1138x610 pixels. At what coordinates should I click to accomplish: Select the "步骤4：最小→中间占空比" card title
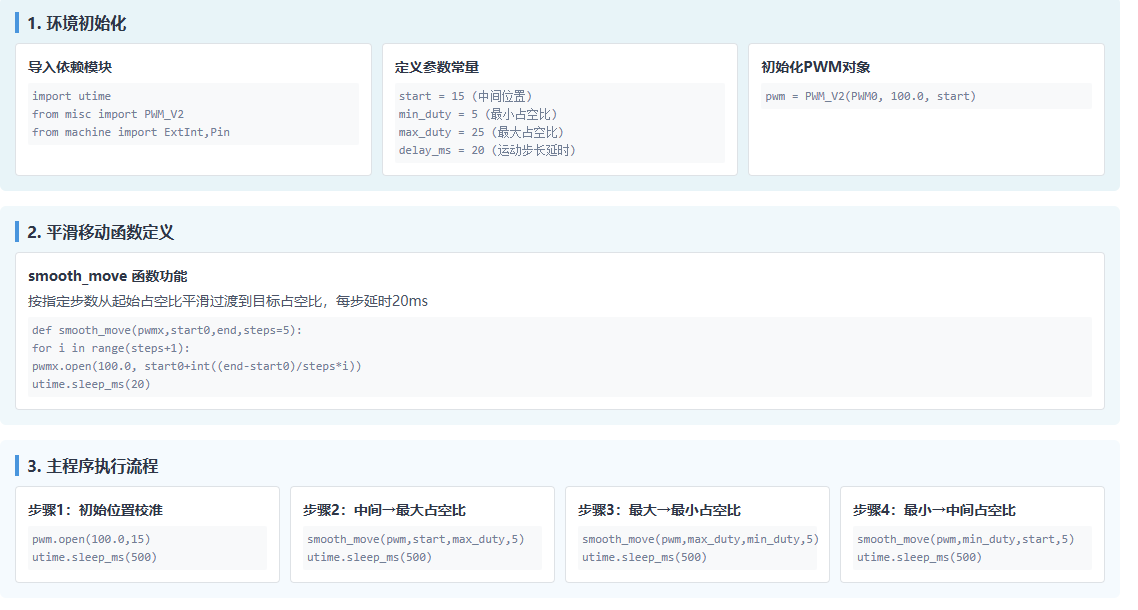[x=934, y=510]
